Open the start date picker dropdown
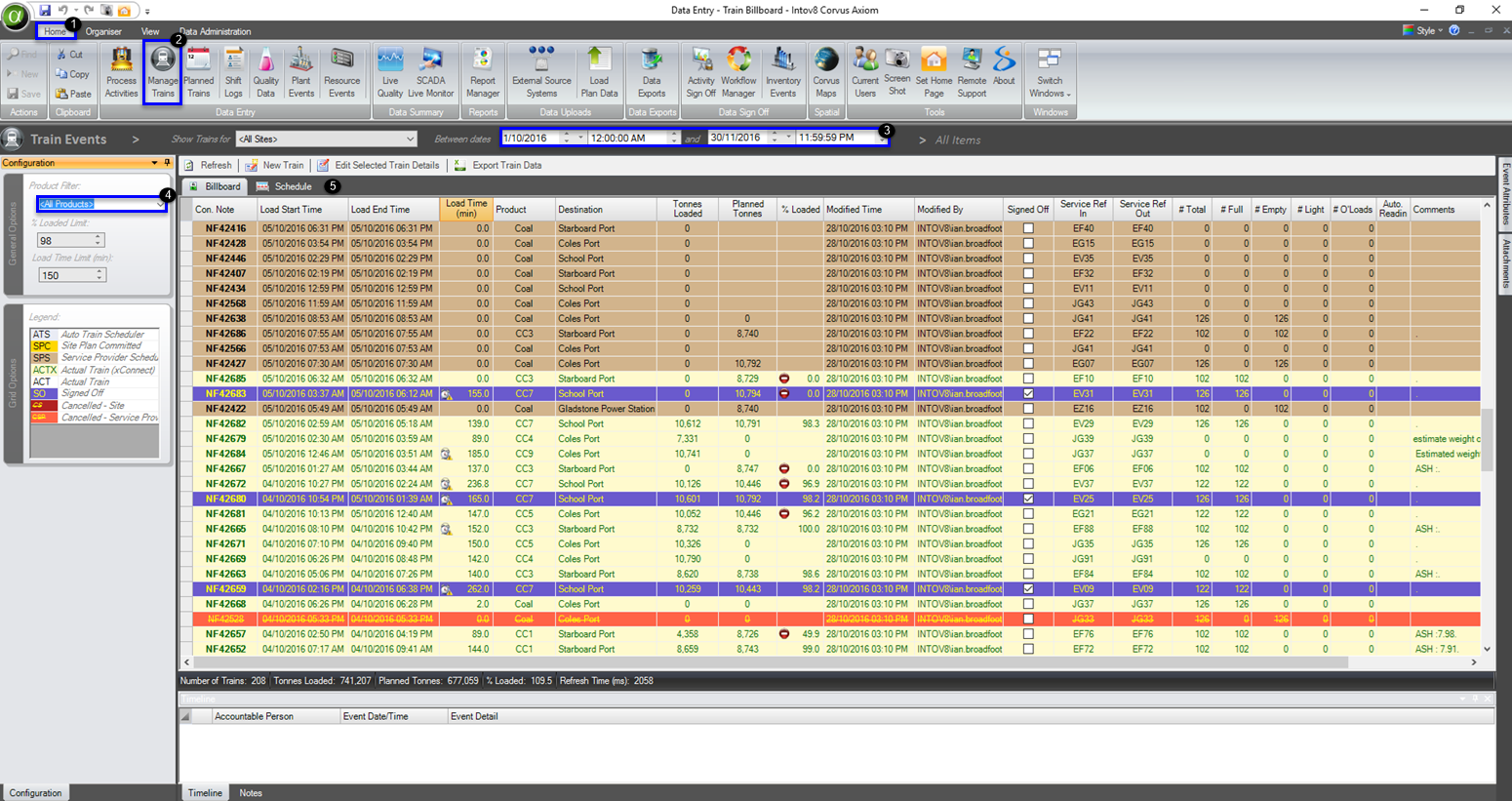This screenshot has width=1512, height=801. [x=580, y=138]
